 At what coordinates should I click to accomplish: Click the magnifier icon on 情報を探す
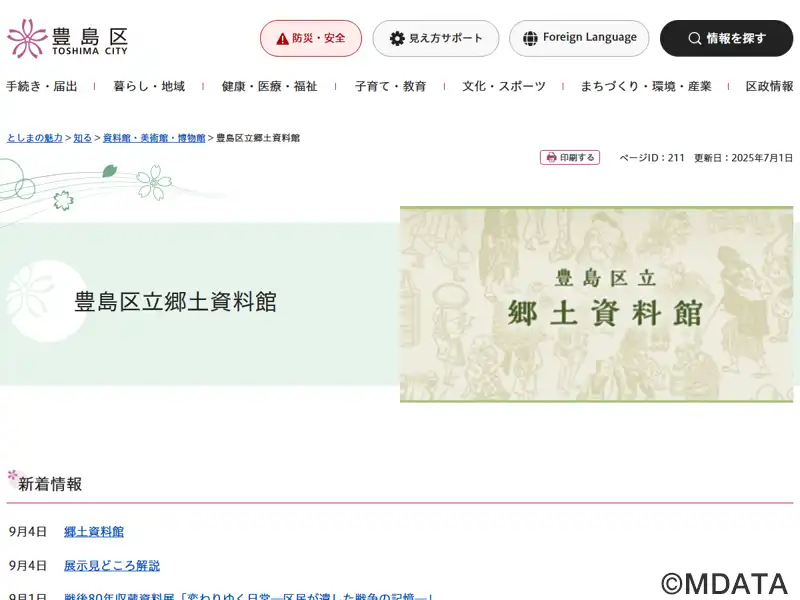694,38
